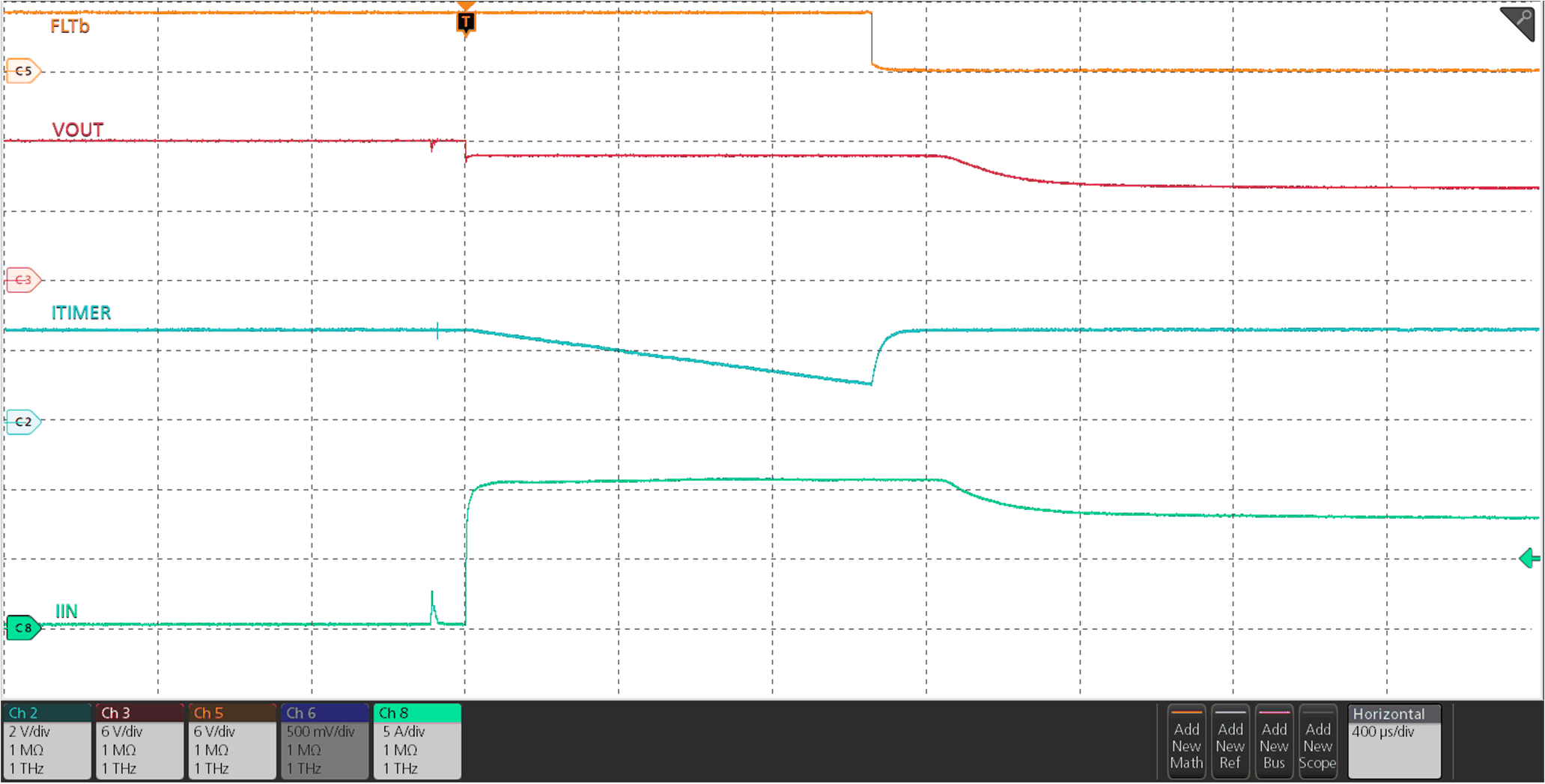Click the orange trigger T marker at top
The width and height of the screenshot is (1545, 784).
click(466, 22)
